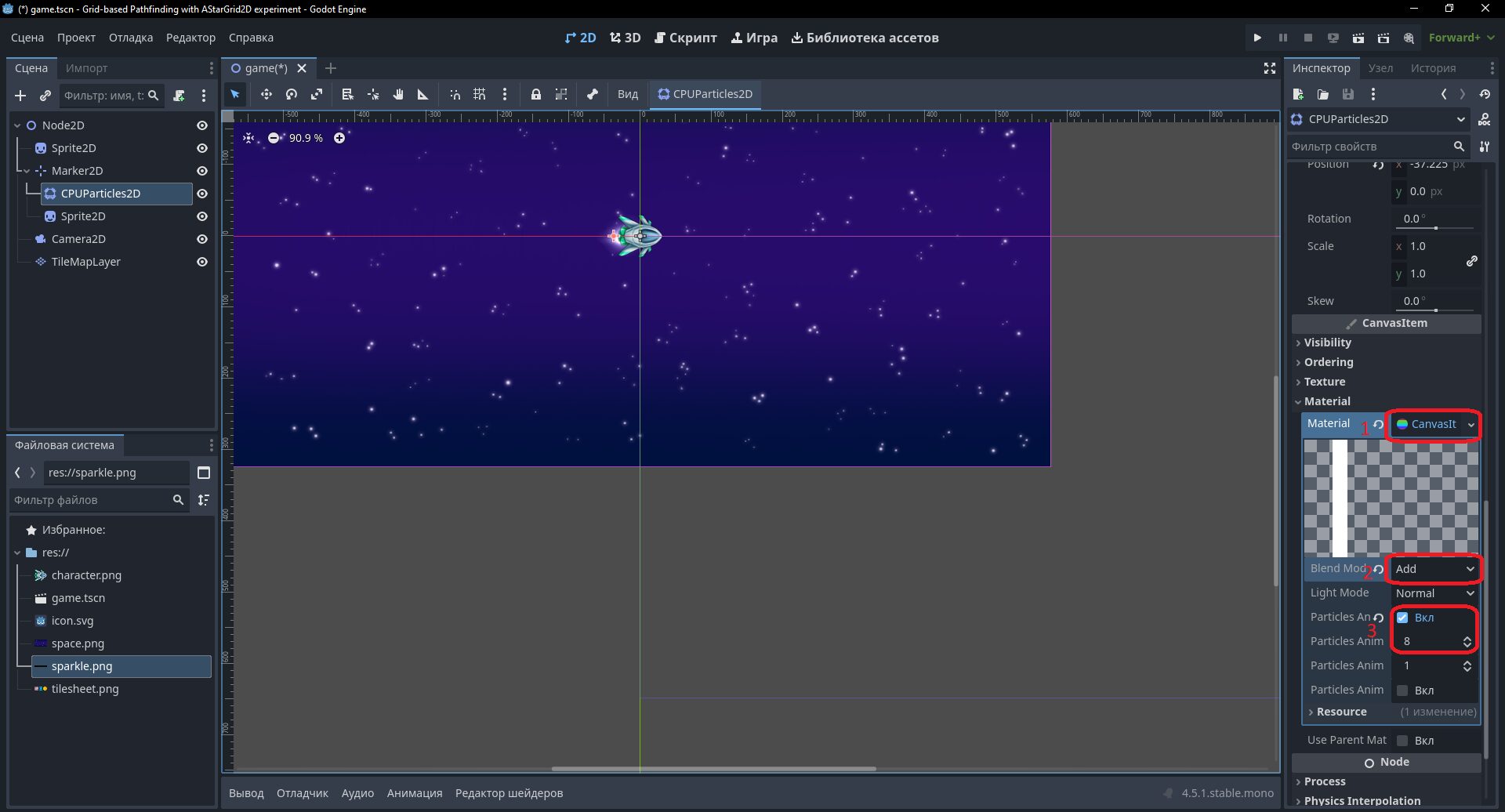
Task: Activate the Rotate Mode tool
Action: [x=292, y=94]
